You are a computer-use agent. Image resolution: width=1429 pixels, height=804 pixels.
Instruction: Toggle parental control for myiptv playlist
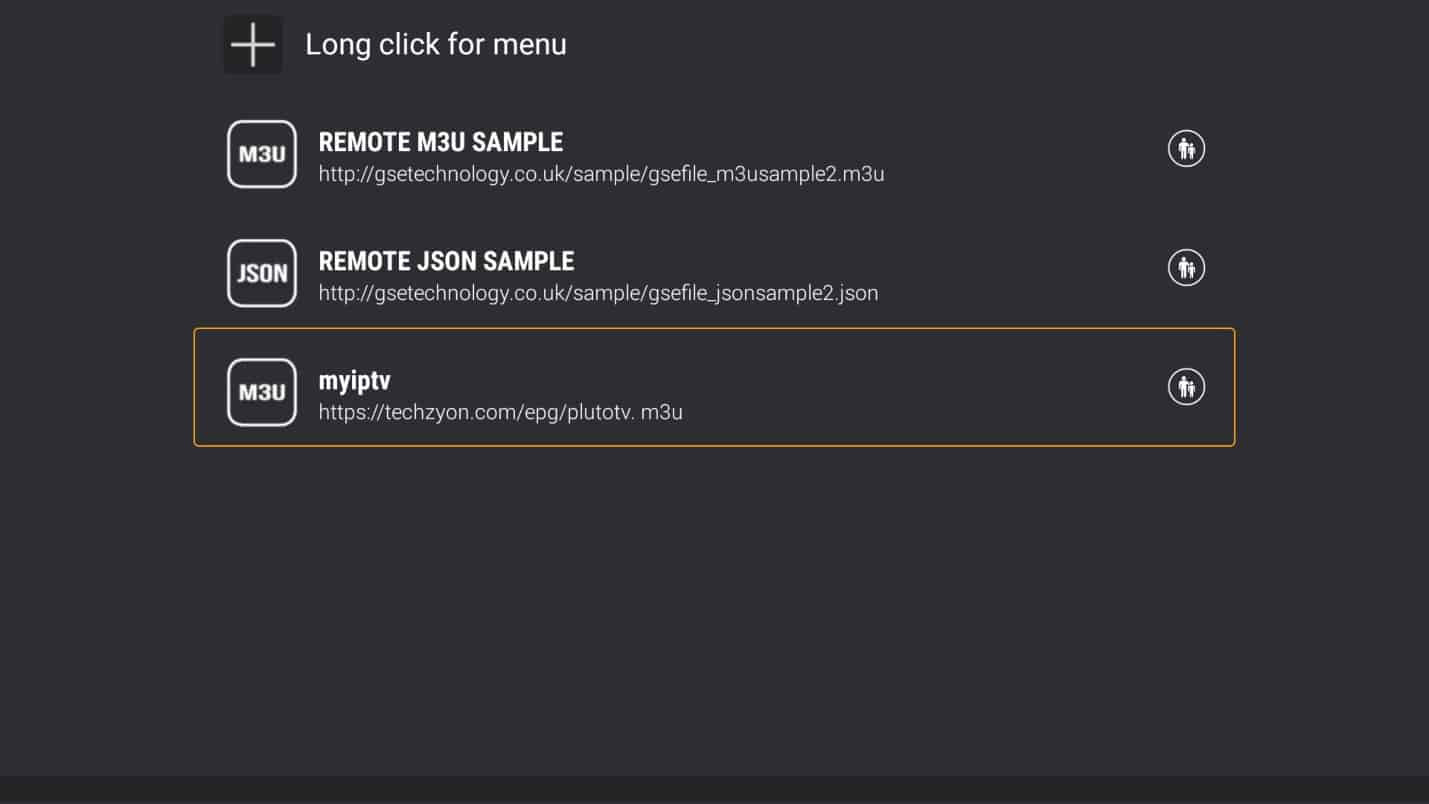pos(1186,387)
